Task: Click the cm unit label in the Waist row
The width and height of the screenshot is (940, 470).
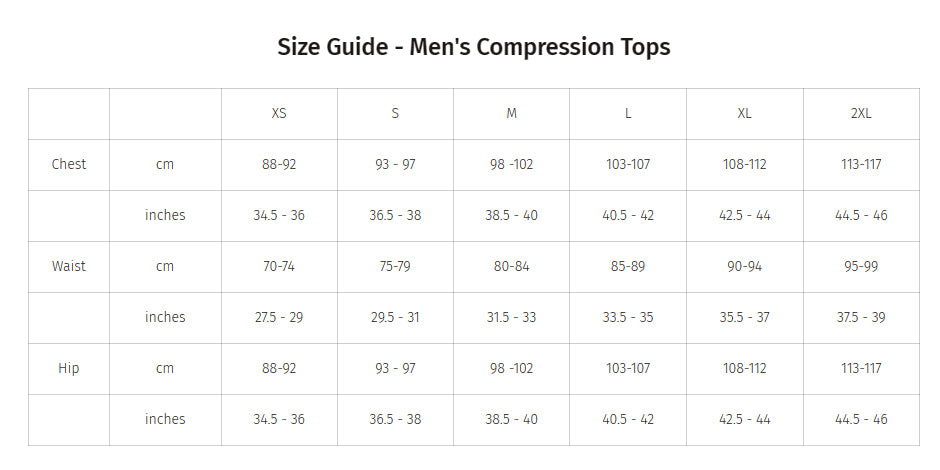Action: [x=165, y=266]
